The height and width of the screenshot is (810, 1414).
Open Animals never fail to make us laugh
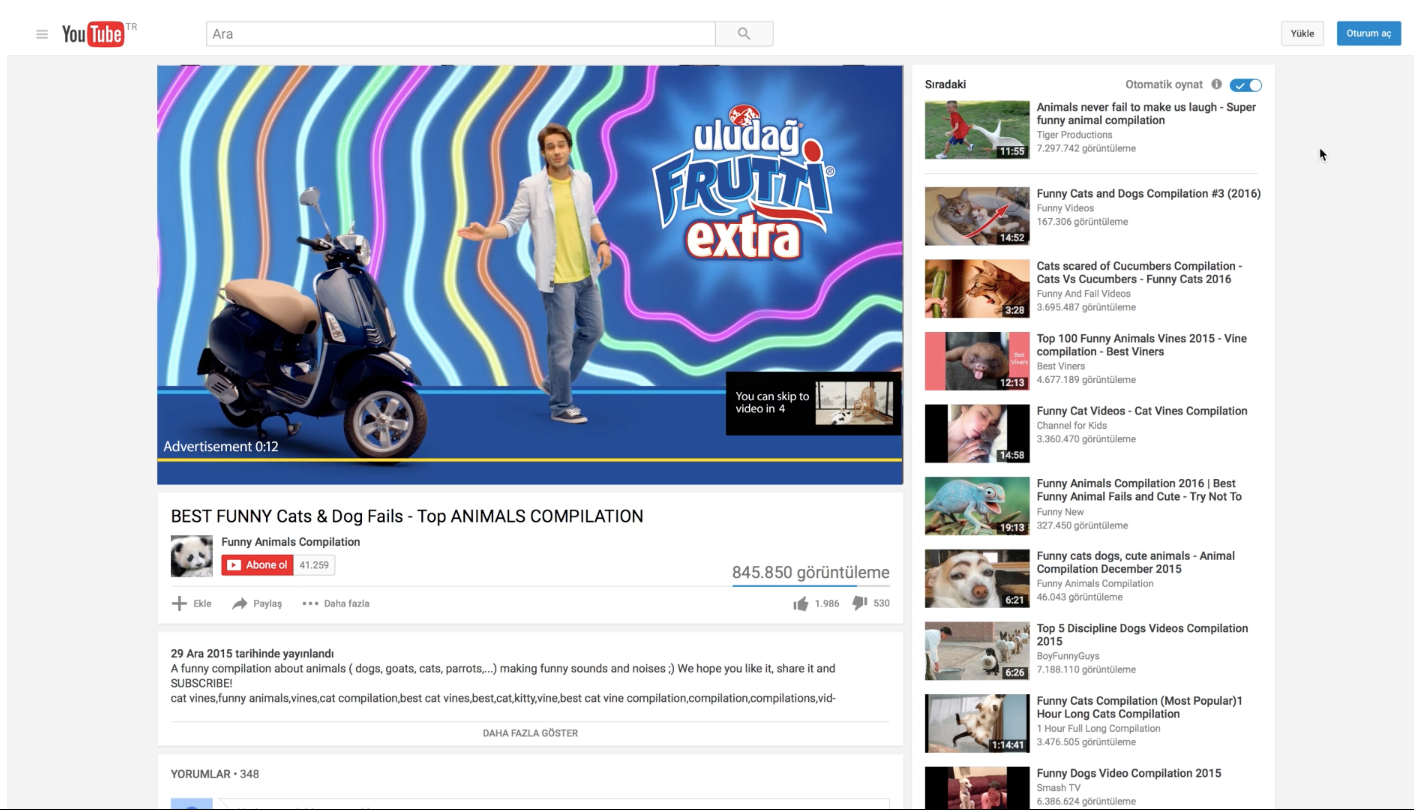click(x=1146, y=114)
